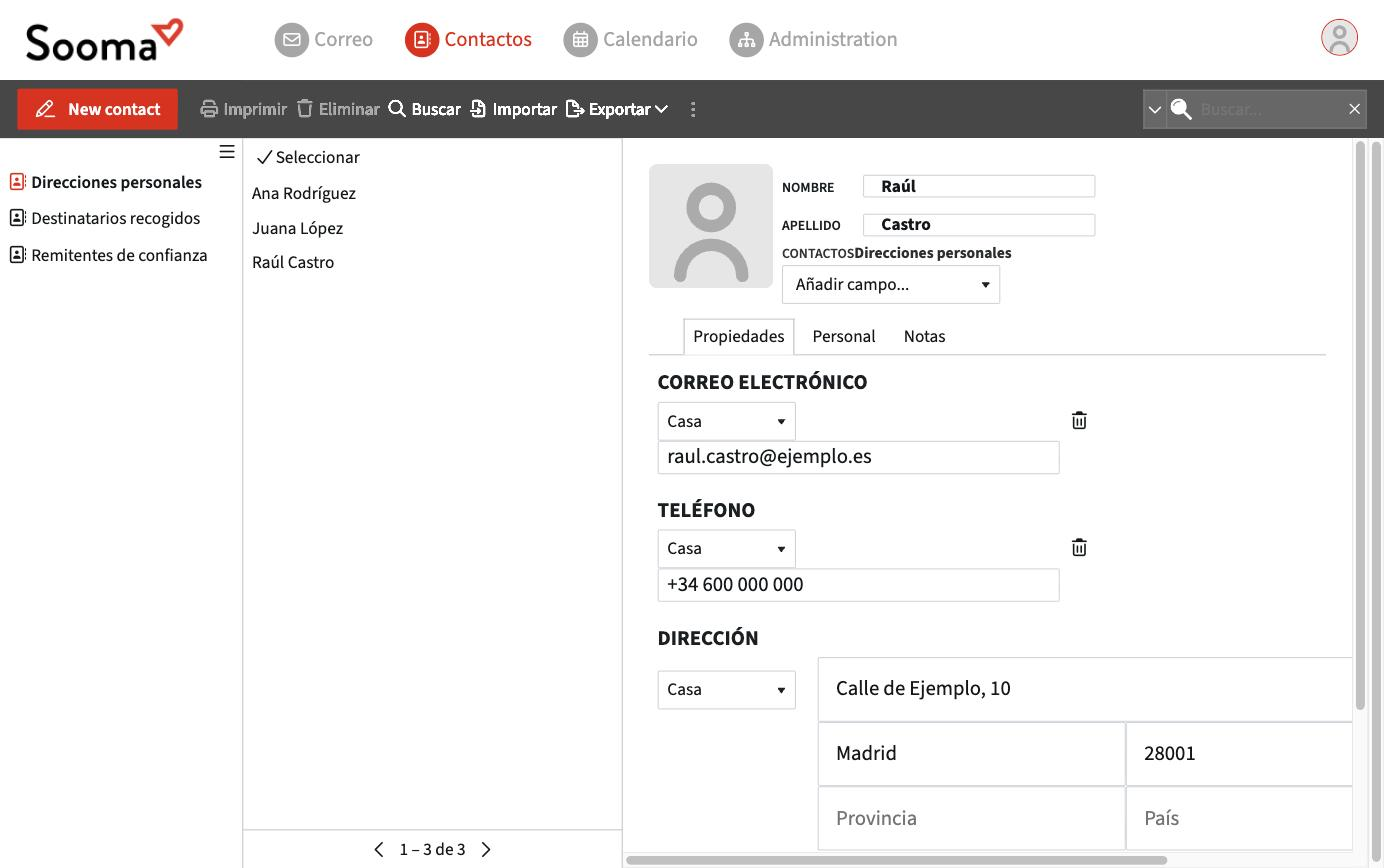Image resolution: width=1384 pixels, height=868 pixels.
Task: Open the email type Casa dropdown
Action: tap(727, 421)
